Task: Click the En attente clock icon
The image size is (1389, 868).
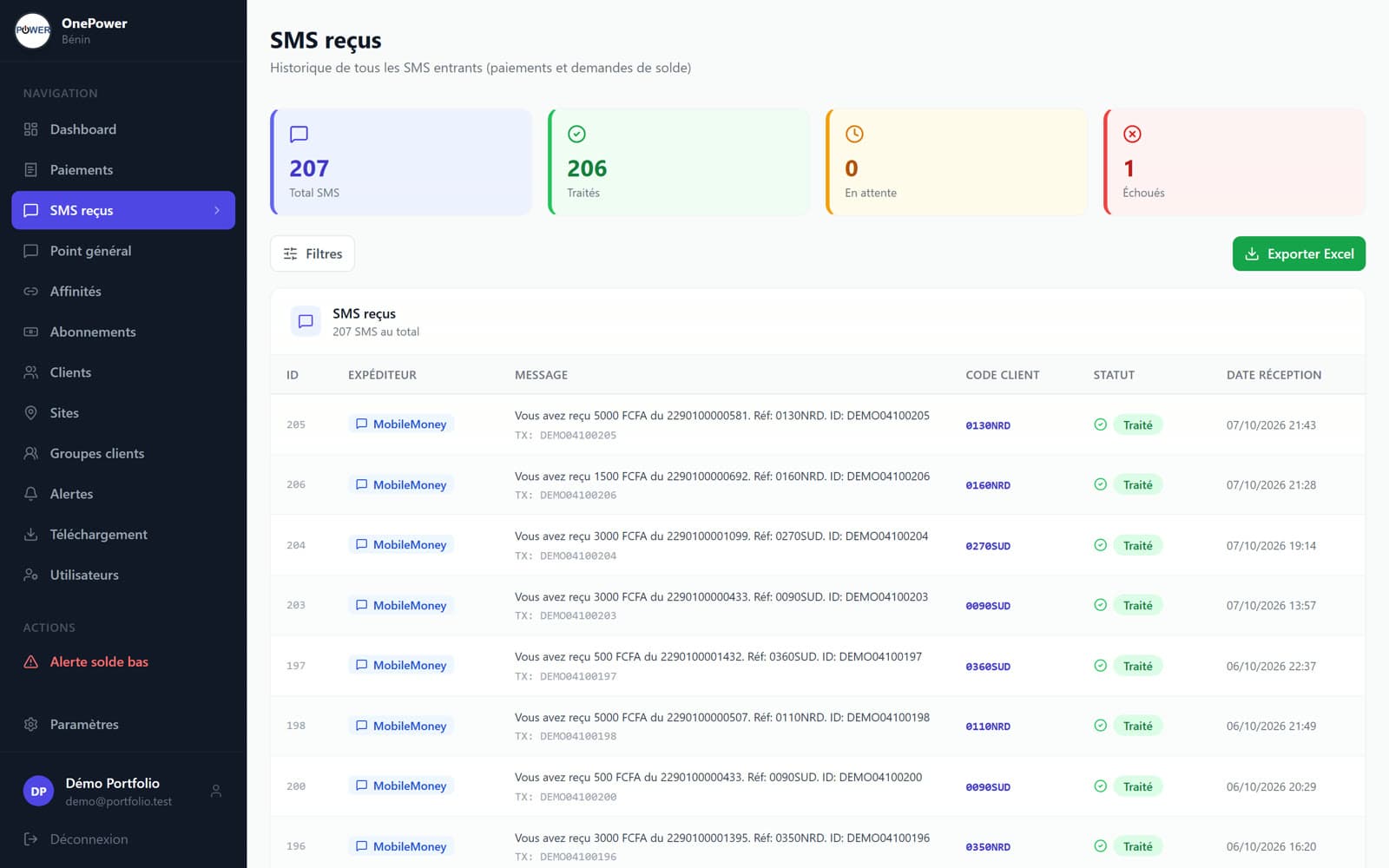Action: pyautogui.click(x=854, y=134)
